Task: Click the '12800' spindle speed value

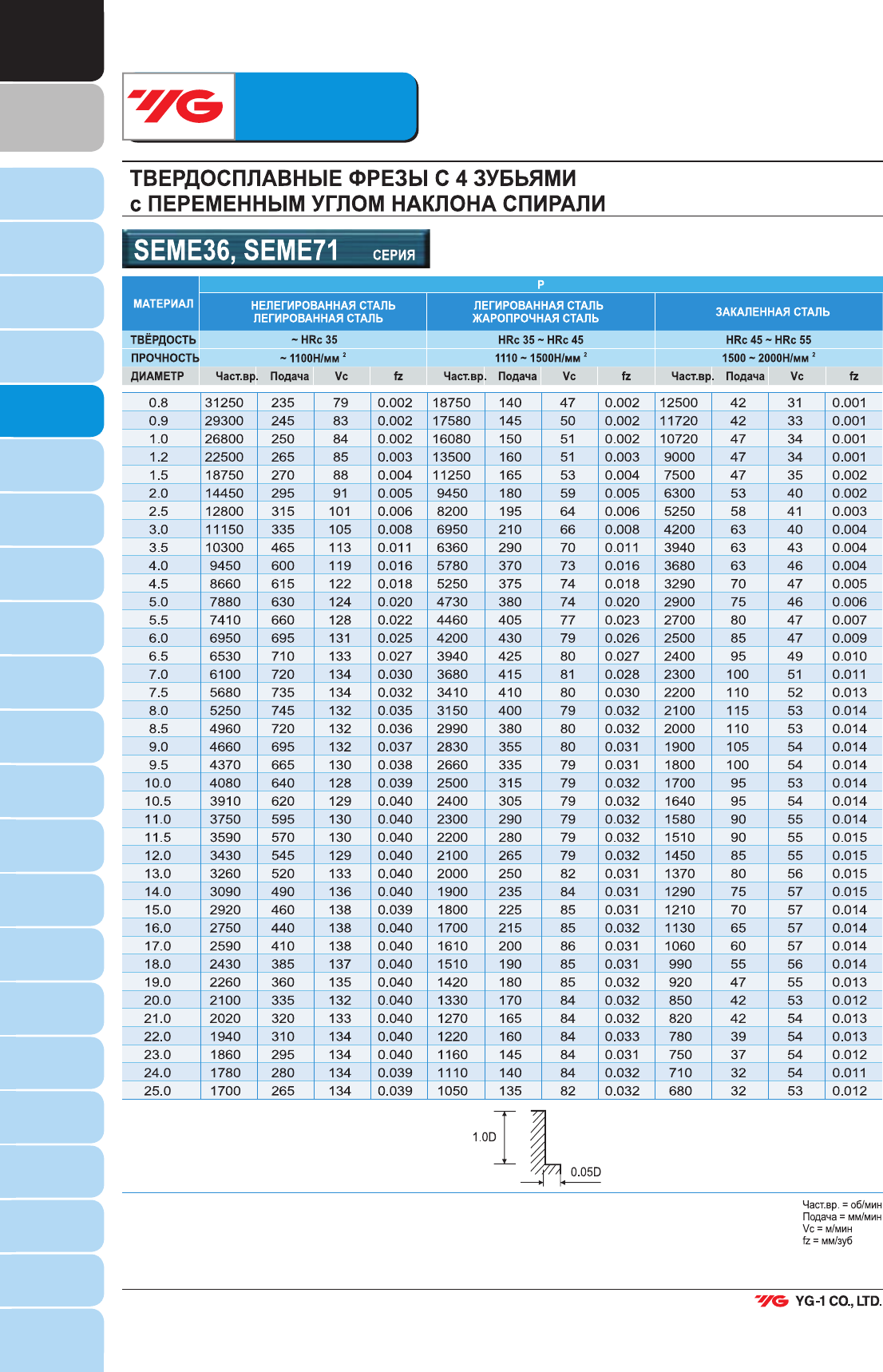Action: [x=224, y=511]
